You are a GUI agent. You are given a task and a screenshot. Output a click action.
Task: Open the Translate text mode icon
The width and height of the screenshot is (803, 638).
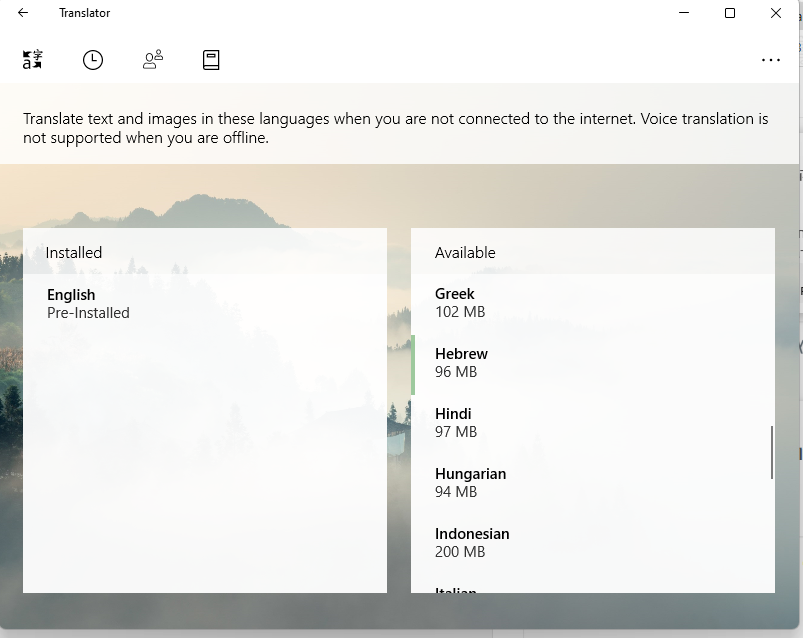33,60
